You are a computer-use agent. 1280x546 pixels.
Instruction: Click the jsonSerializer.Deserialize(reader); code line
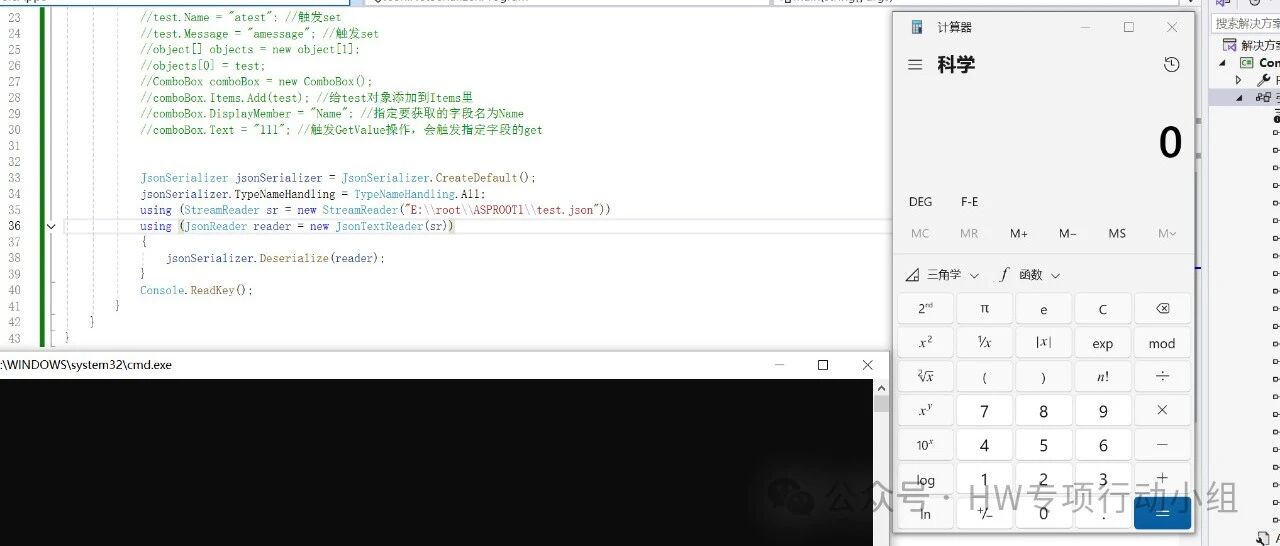(275, 258)
